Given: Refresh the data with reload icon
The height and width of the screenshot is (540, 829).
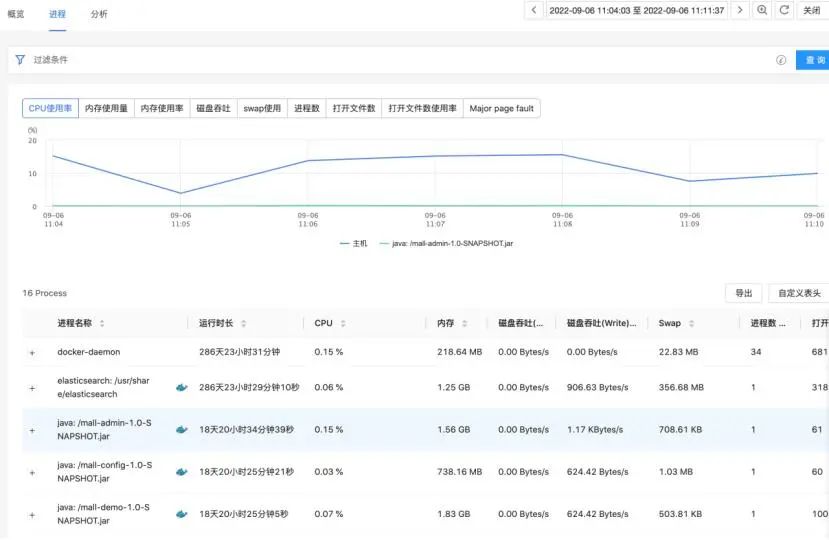Looking at the screenshot, I should (x=784, y=10).
